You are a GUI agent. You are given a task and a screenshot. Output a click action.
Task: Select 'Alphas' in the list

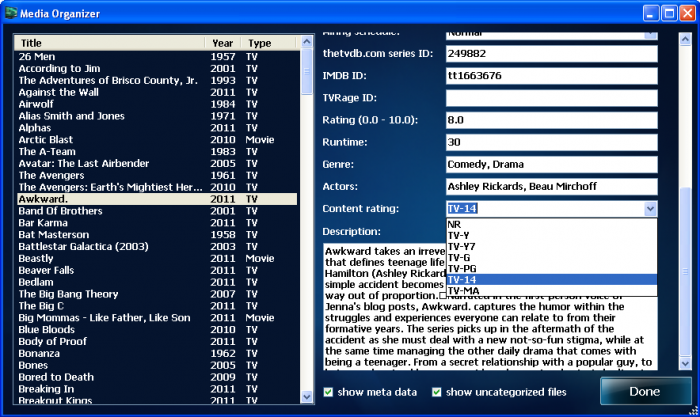157,128
